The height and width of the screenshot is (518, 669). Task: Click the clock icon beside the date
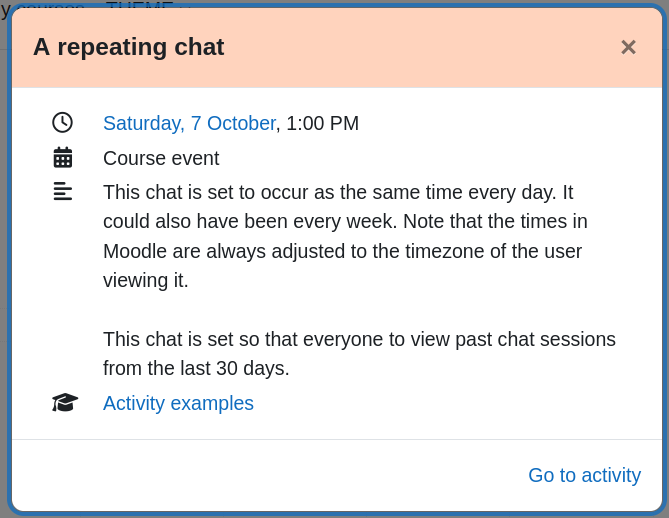point(63,123)
